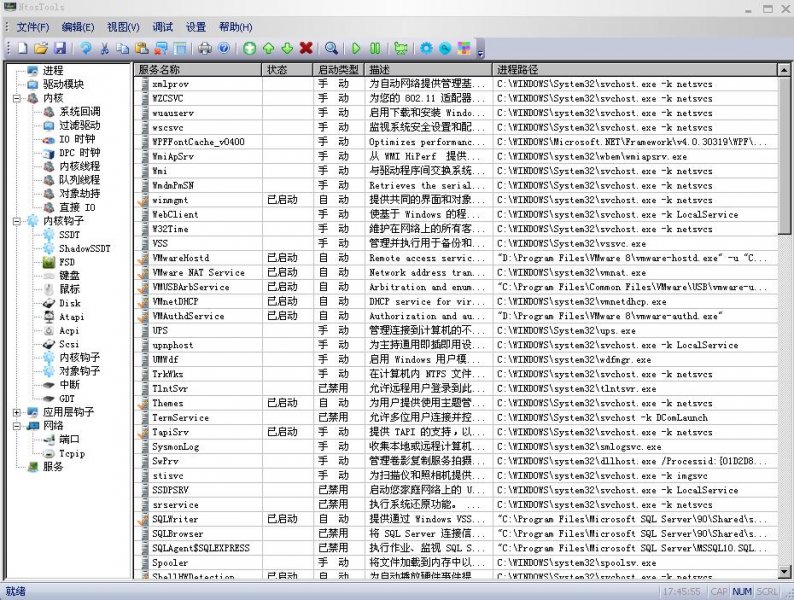The width and height of the screenshot is (794, 600).
Task: Click the green camera toolbar icon
Action: (401, 49)
